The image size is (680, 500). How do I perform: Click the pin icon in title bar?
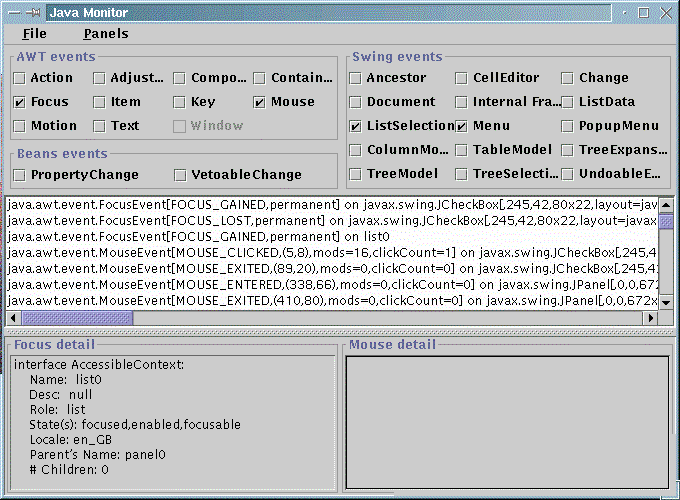coord(34,12)
